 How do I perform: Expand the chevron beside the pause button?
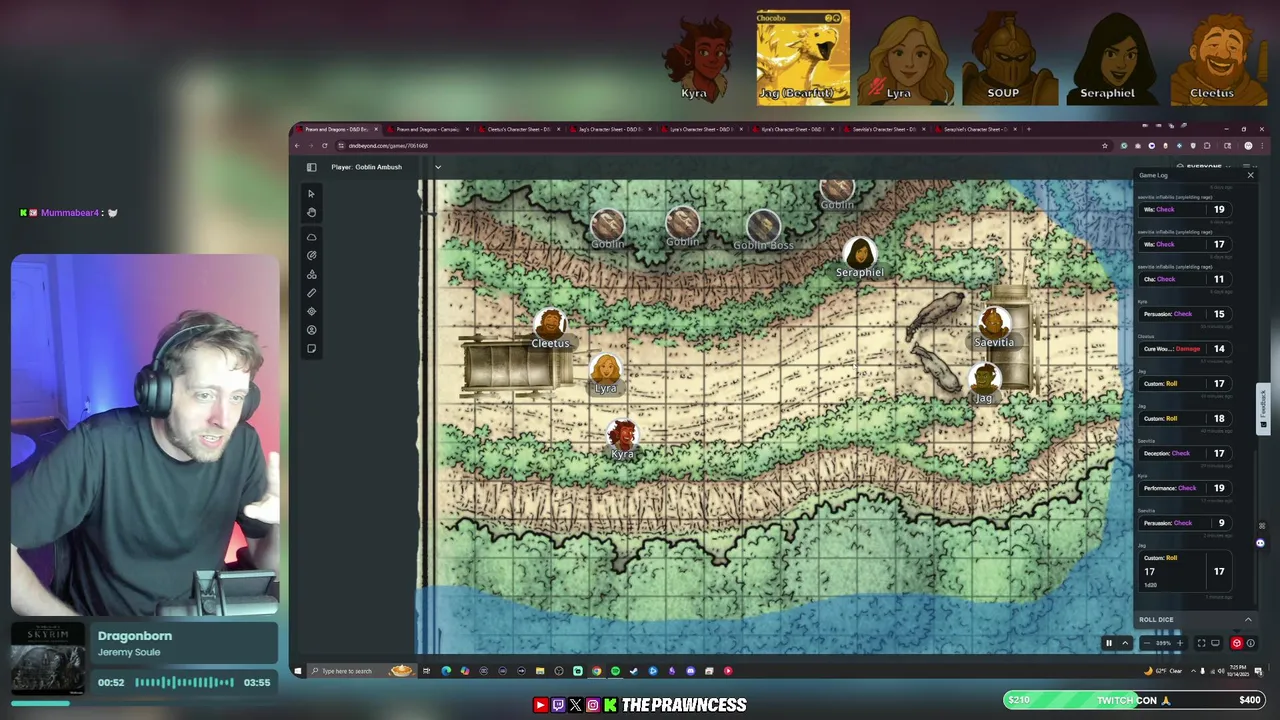click(x=1125, y=643)
